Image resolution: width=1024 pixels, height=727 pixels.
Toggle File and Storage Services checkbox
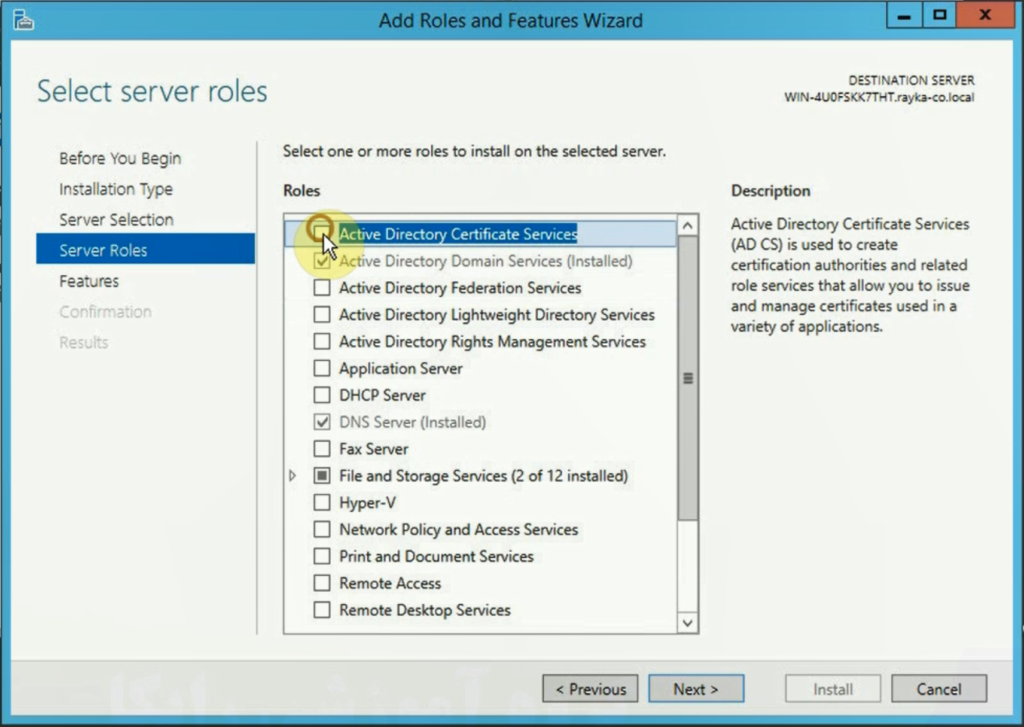(x=322, y=475)
